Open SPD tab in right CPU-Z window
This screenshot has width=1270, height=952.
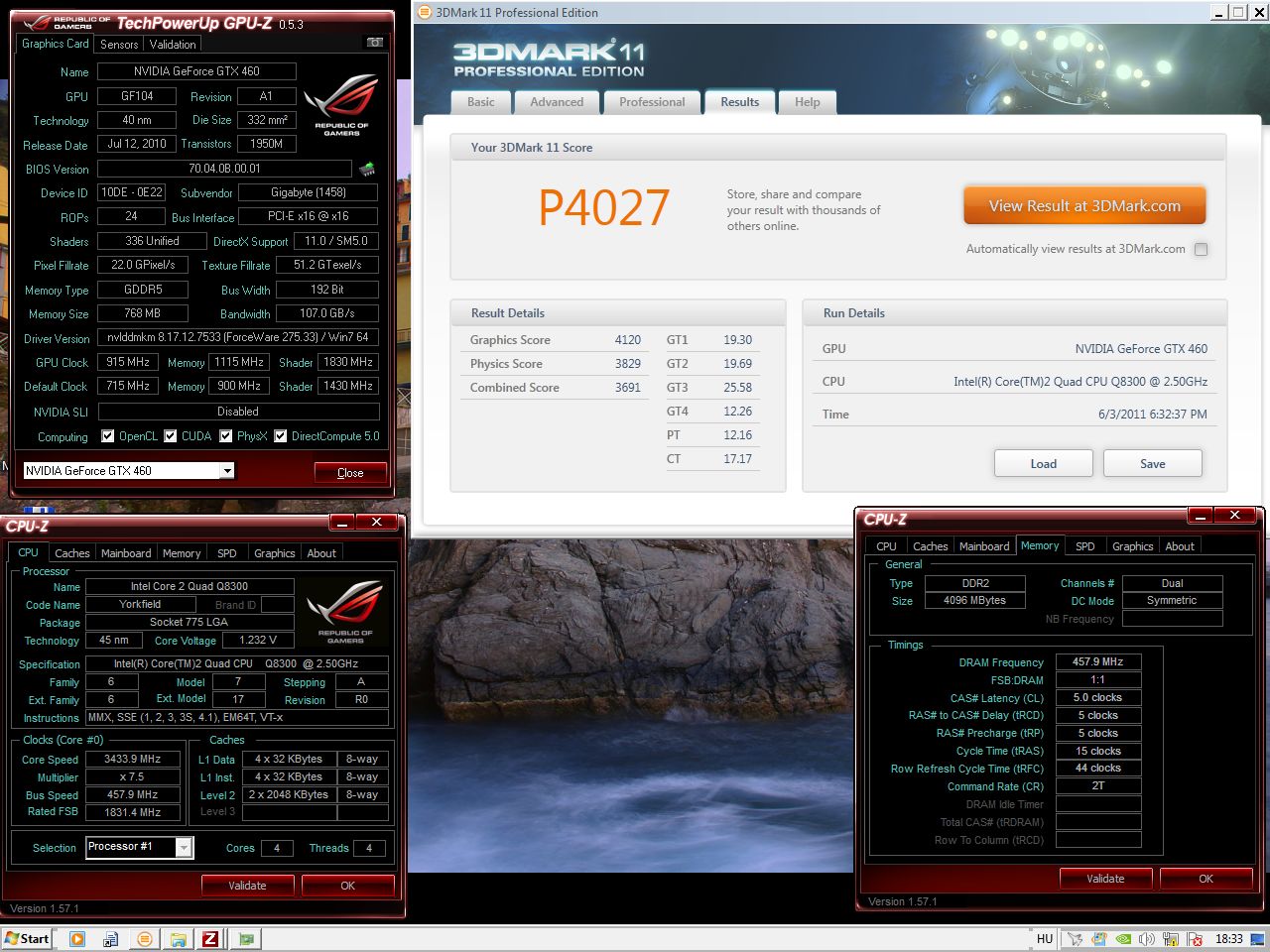(x=1085, y=546)
